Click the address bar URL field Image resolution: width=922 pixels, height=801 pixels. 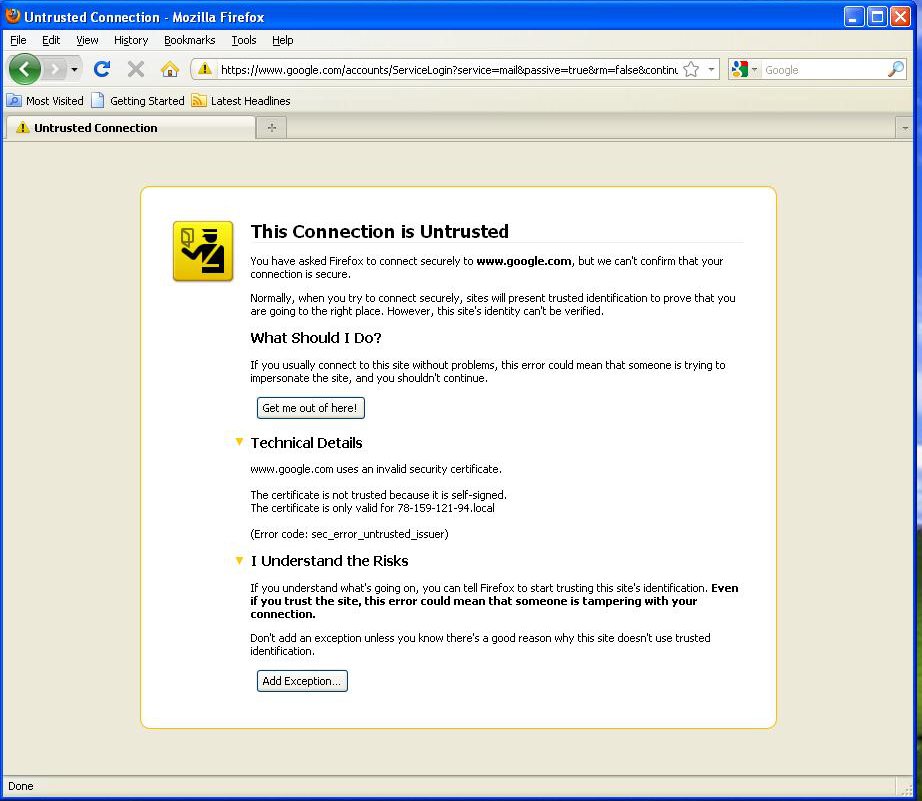449,69
